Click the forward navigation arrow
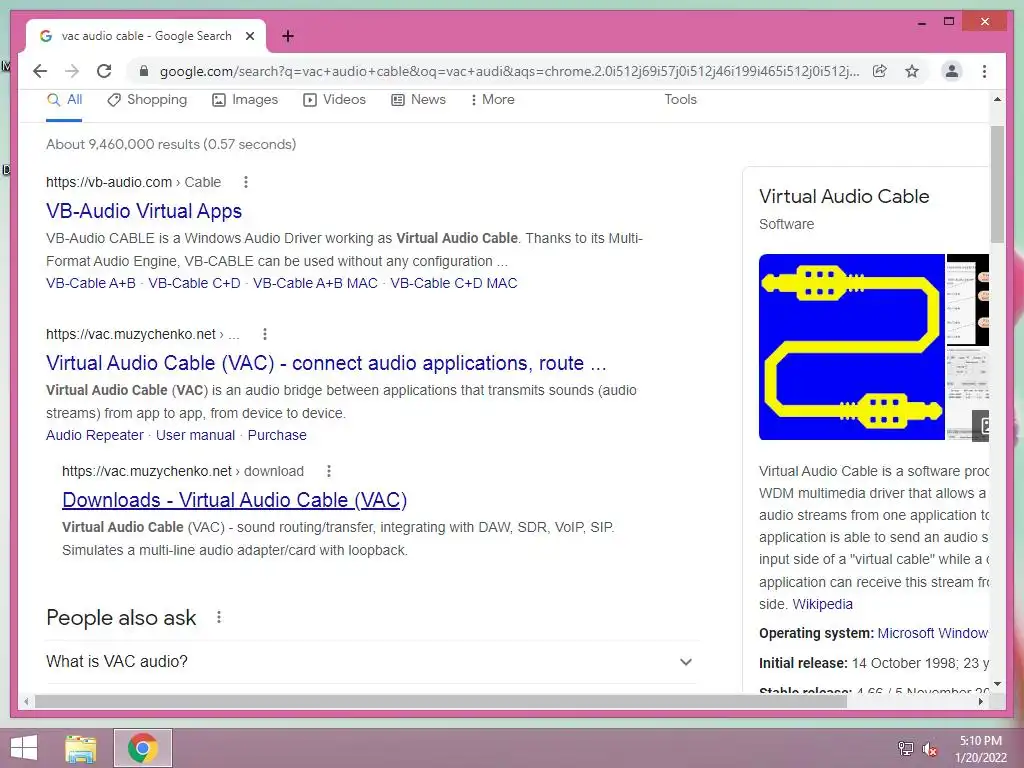The image size is (1024, 768). pos(72,71)
